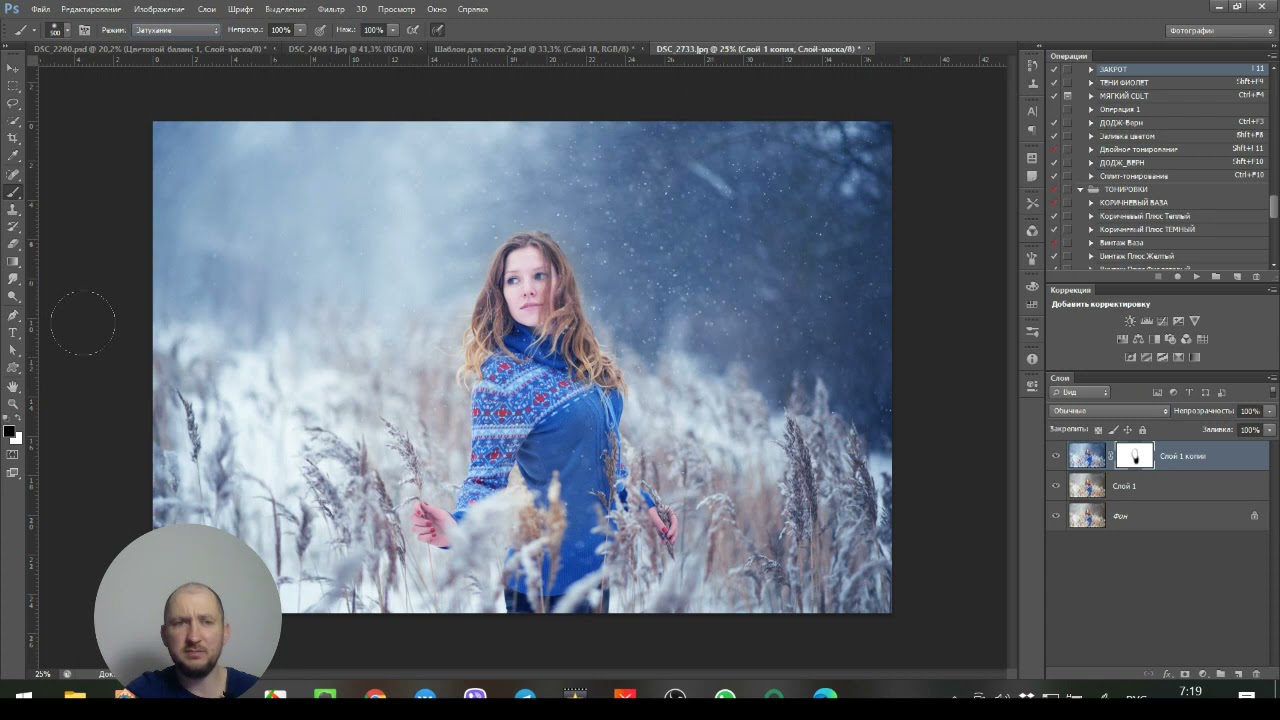1280x720 pixels.
Task: Add Color Balance adjustment
Action: tap(1138, 339)
